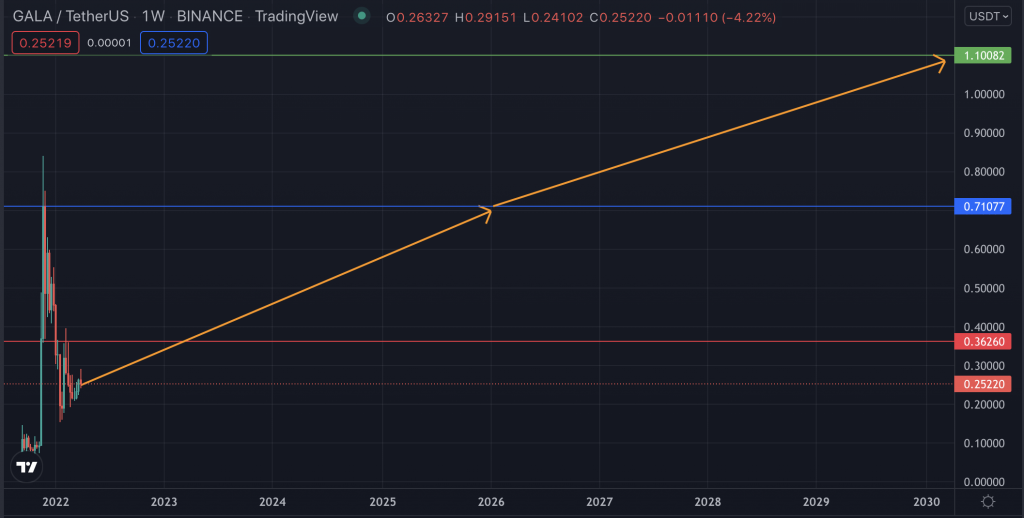
Task: Click the 1.00000 price axis label
Action: (984, 95)
